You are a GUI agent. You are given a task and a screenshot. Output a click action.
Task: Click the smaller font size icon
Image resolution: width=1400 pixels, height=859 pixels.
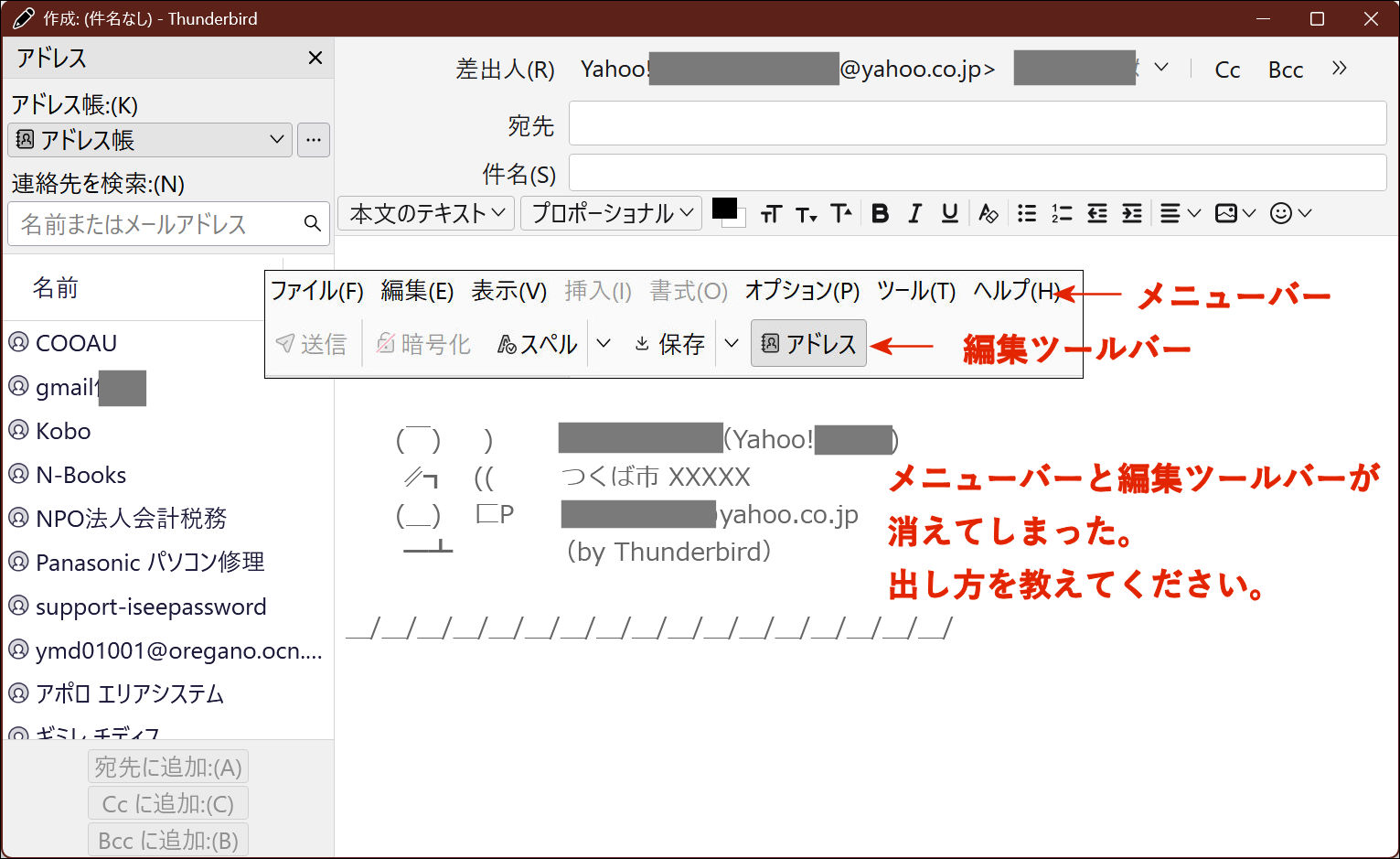pos(806,214)
